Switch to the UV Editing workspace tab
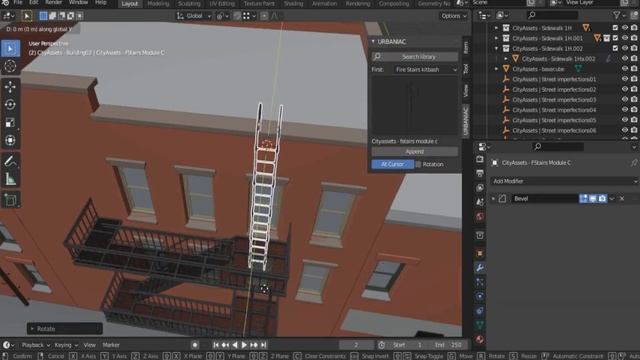 (222, 4)
